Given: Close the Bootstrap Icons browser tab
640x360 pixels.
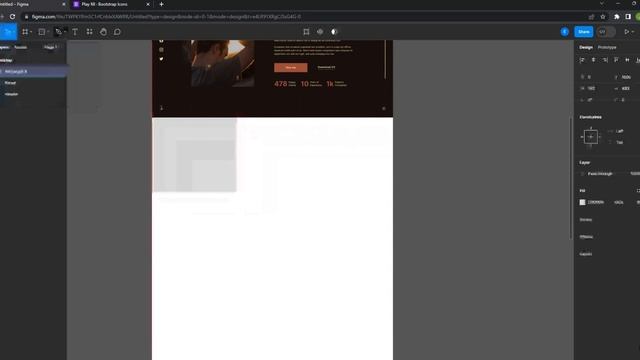Looking at the screenshot, I should click(x=148, y=4).
